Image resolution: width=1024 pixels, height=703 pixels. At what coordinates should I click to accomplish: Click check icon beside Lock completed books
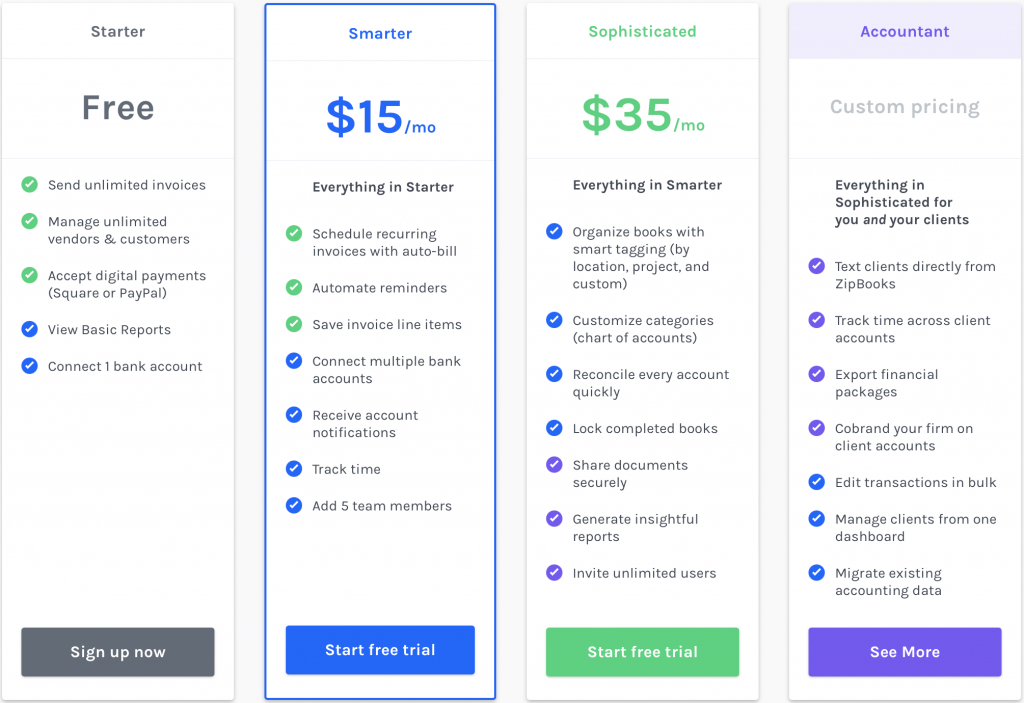pos(554,428)
